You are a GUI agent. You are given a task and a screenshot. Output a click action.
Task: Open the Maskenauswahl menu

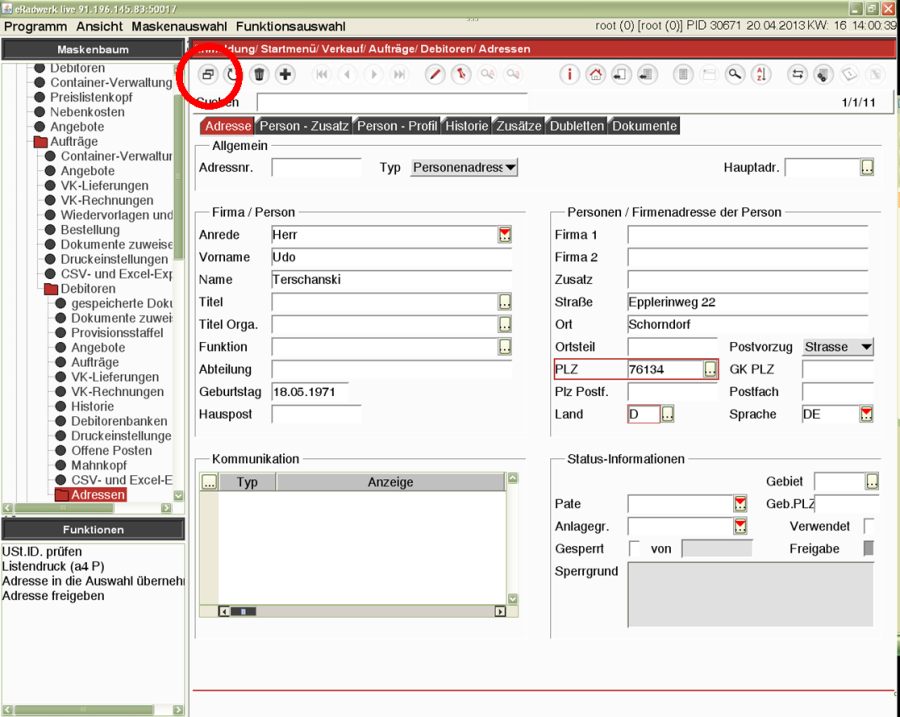tap(179, 26)
